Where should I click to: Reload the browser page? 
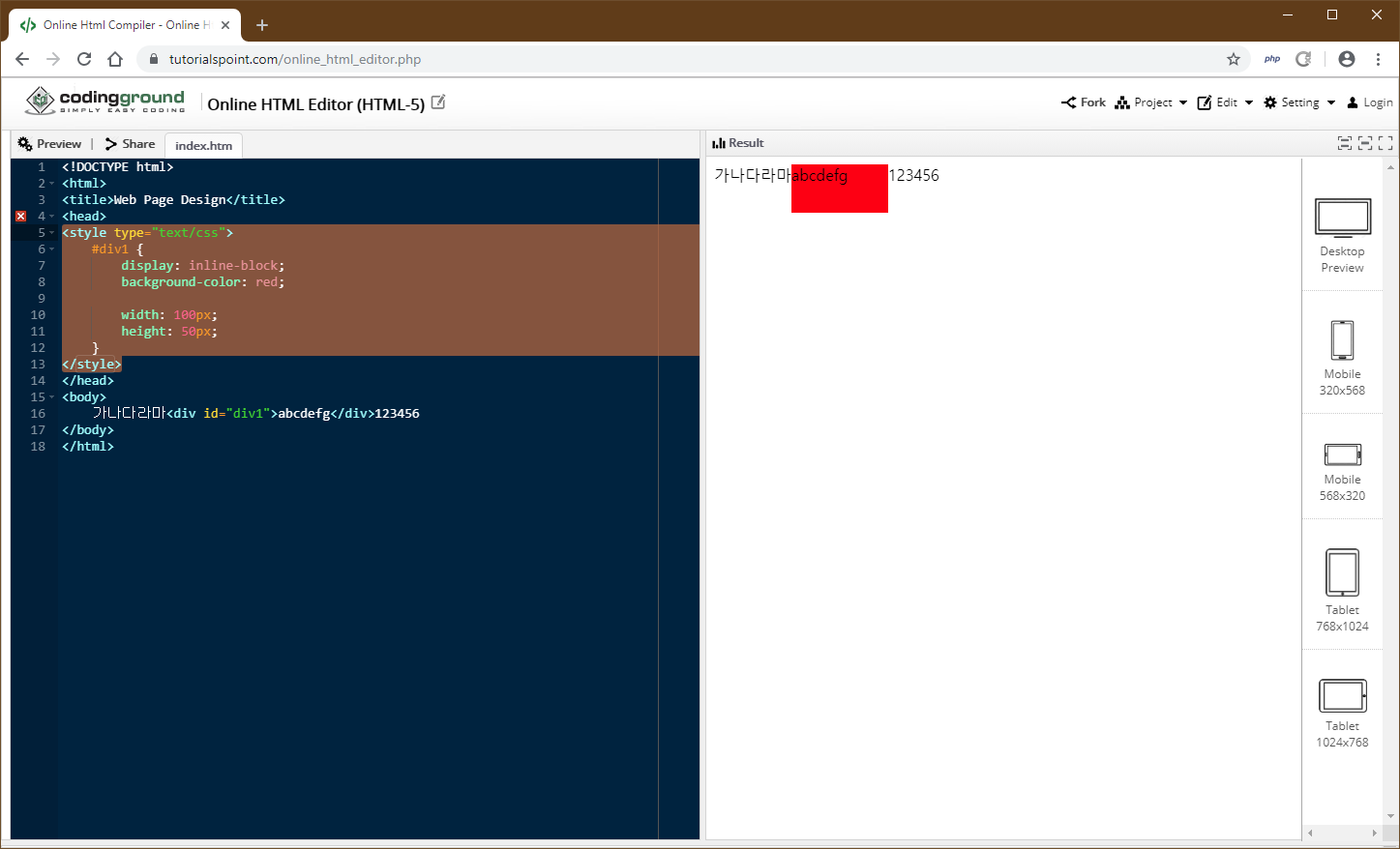[x=84, y=59]
